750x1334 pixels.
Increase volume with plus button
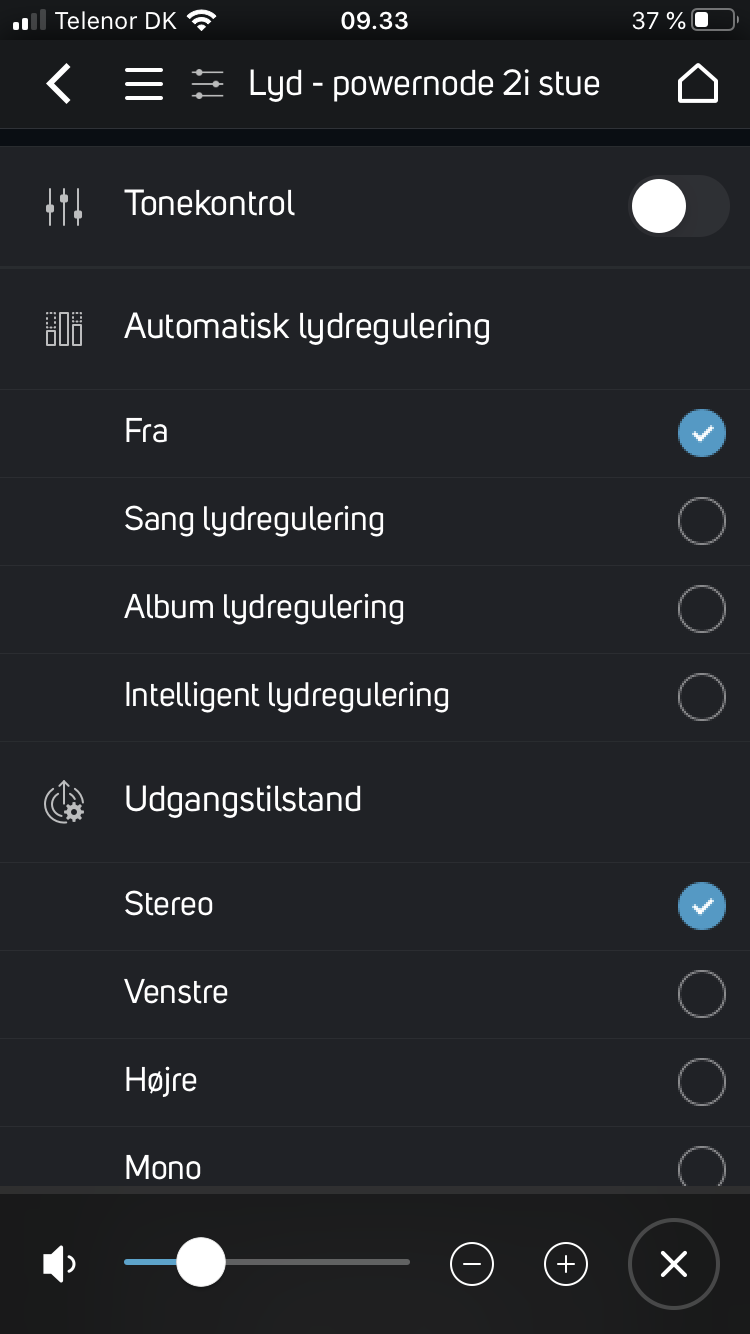point(566,1264)
